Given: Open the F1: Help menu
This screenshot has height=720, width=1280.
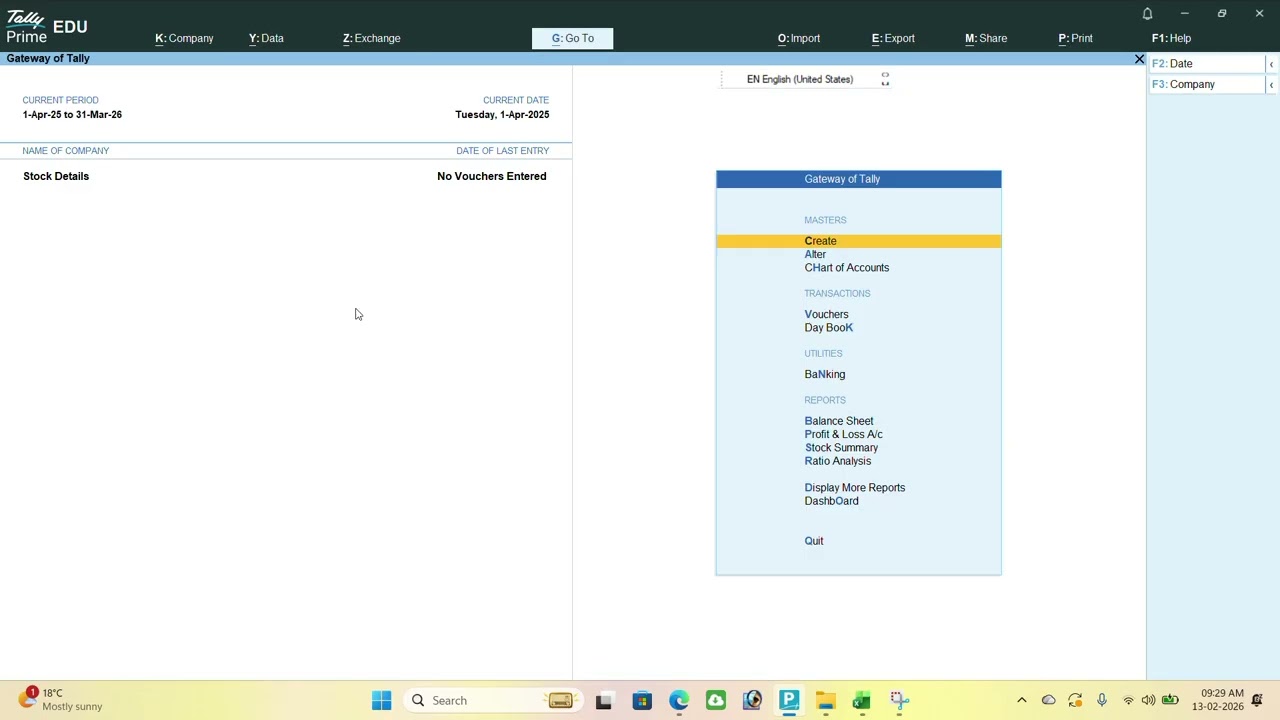Looking at the screenshot, I should point(1171,38).
